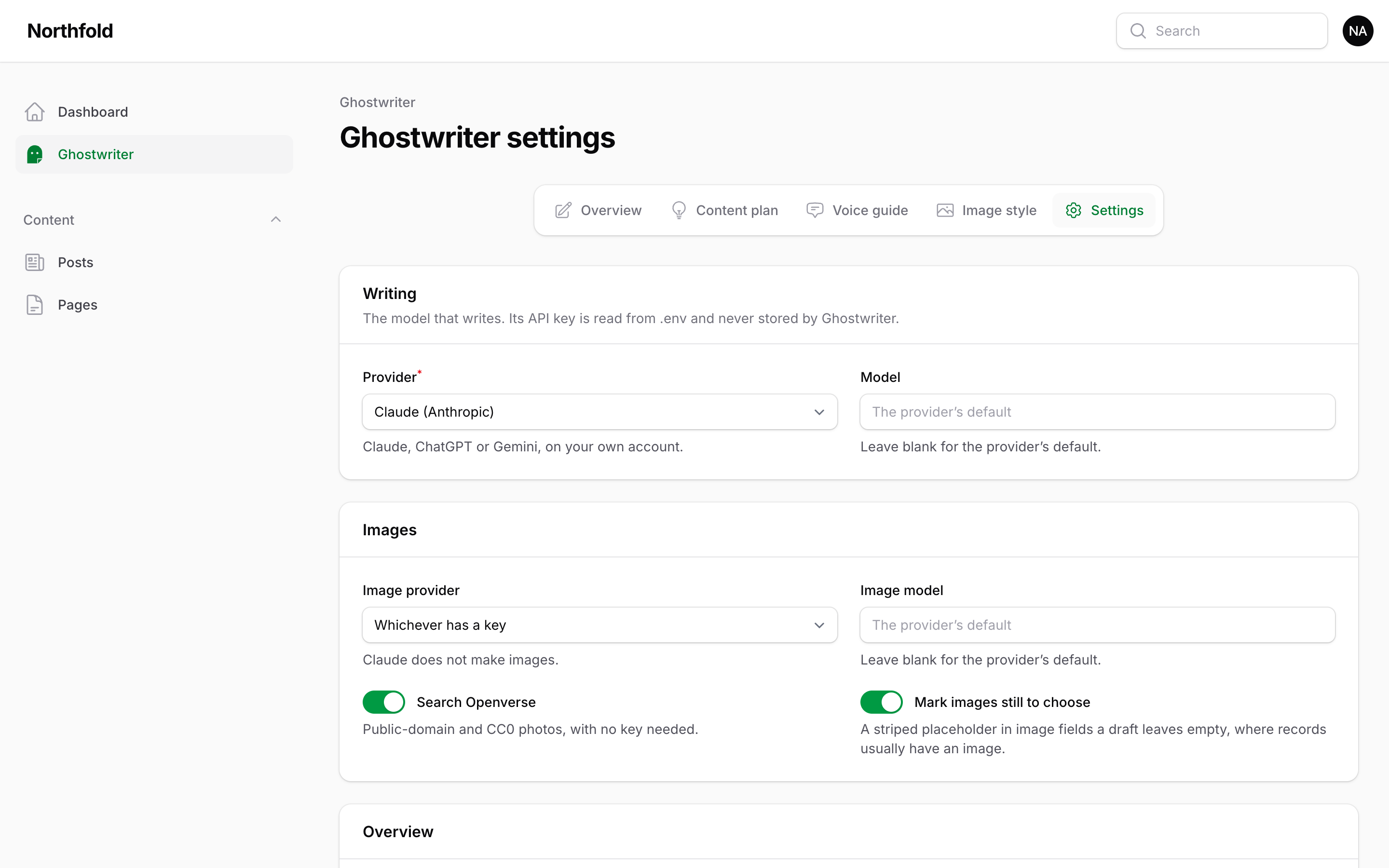
Task: Click 'Public-domain and CC0 photos' helper text
Action: [x=531, y=729]
